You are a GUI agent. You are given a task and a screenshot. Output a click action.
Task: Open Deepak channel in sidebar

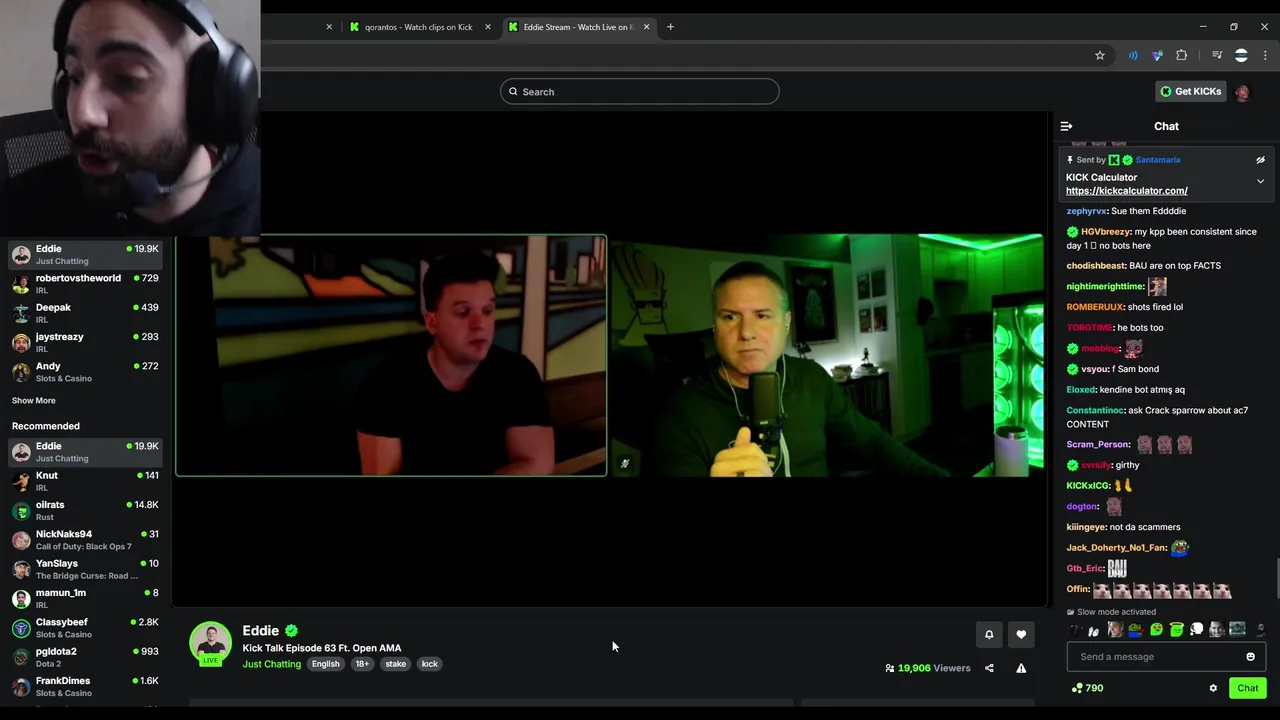tap(85, 313)
